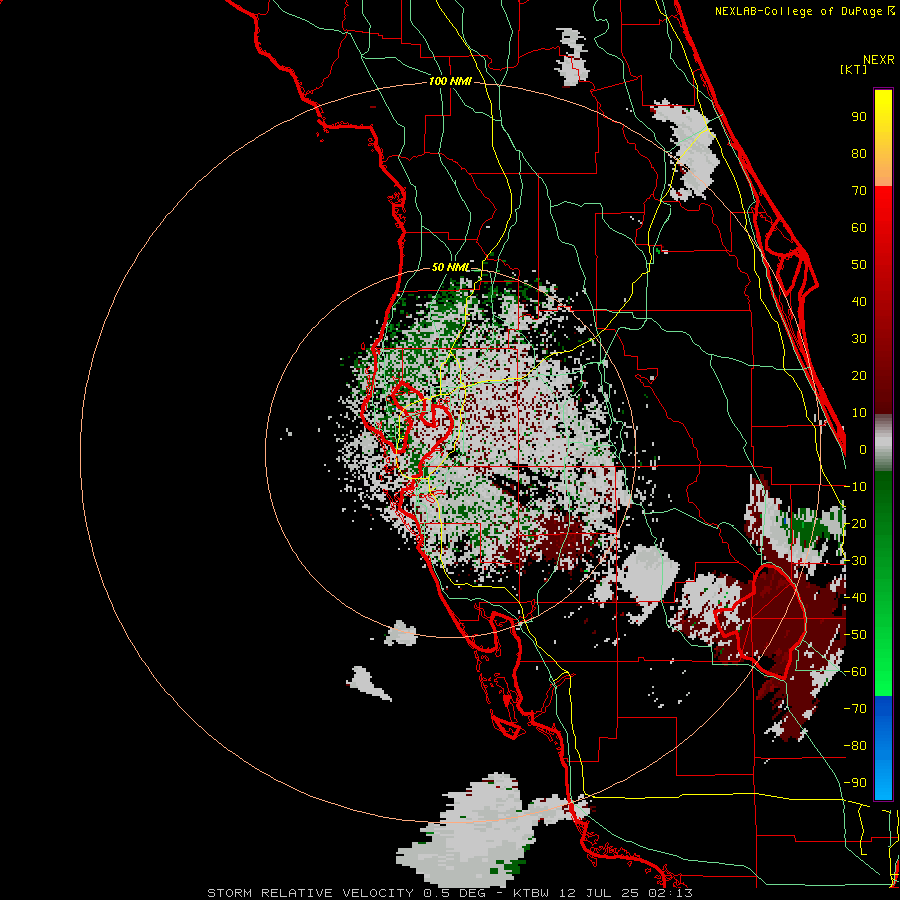
Task: Click the positive 20 knots scale label
Action: click(859, 375)
